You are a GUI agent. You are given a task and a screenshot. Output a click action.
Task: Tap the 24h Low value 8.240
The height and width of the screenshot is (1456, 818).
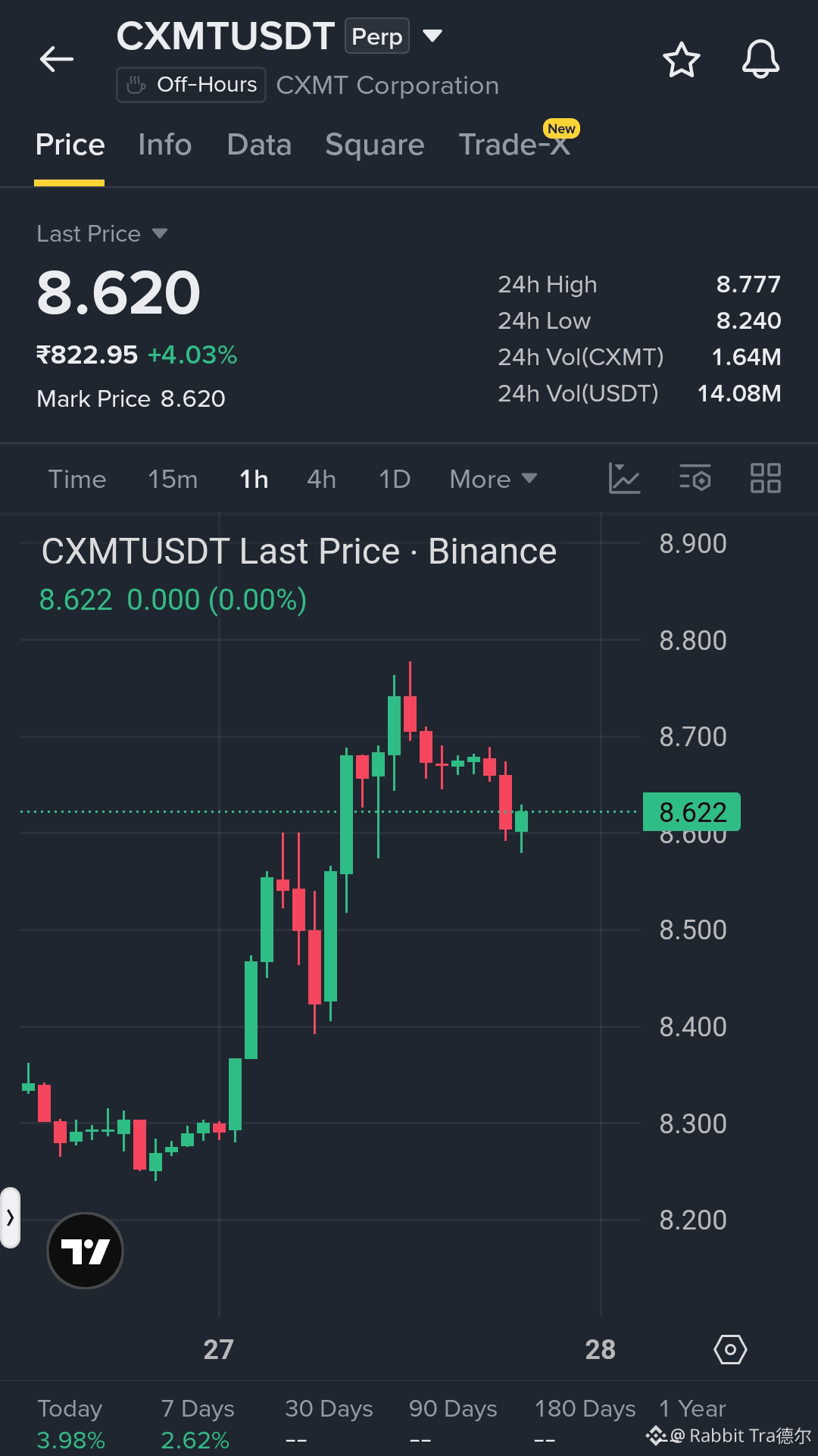coord(748,320)
